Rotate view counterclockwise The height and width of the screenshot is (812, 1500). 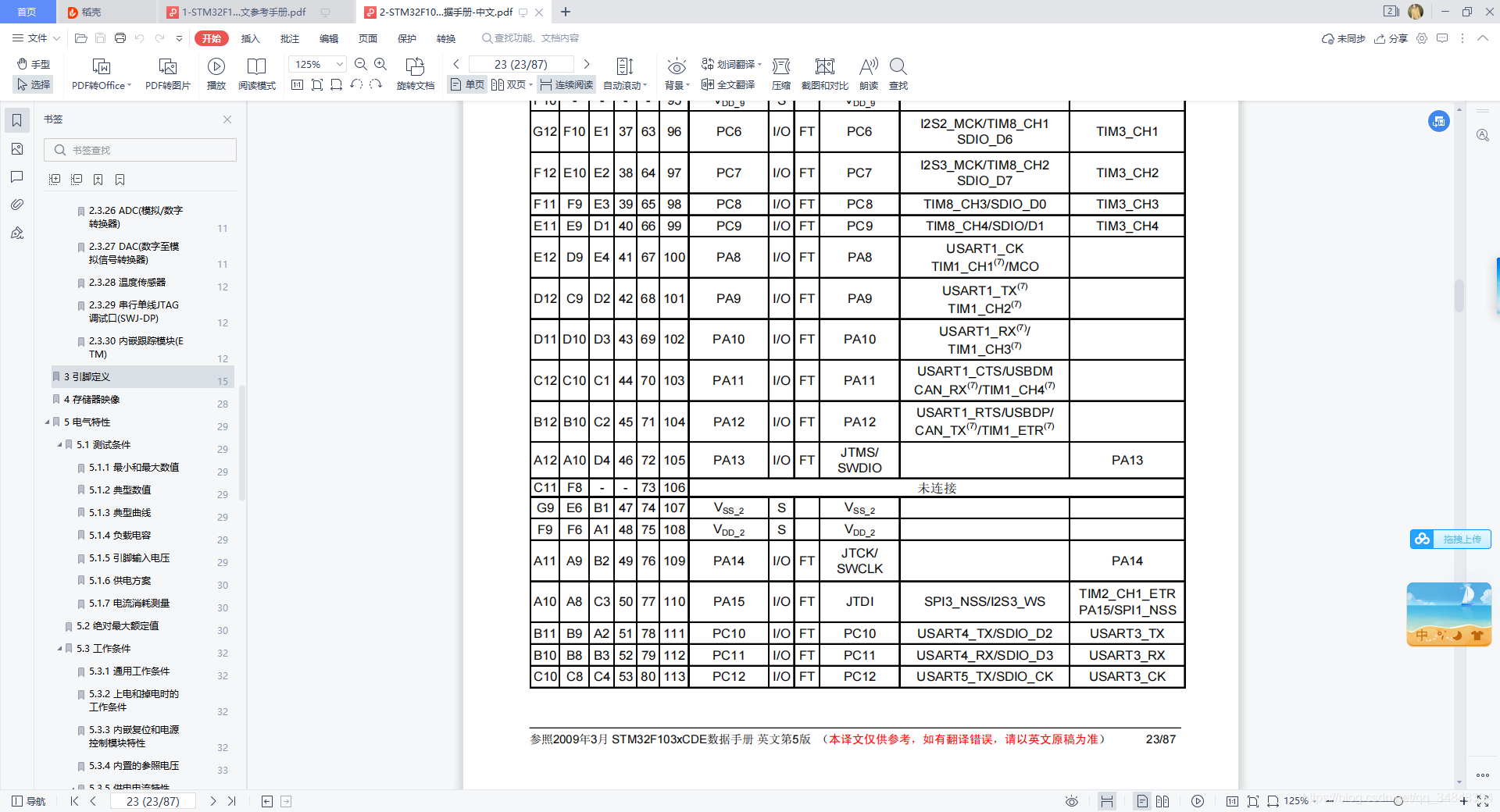point(356,84)
